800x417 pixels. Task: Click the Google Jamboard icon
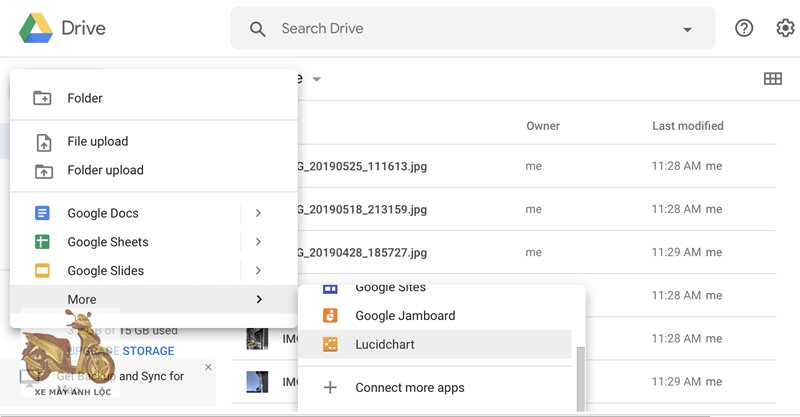[330, 315]
